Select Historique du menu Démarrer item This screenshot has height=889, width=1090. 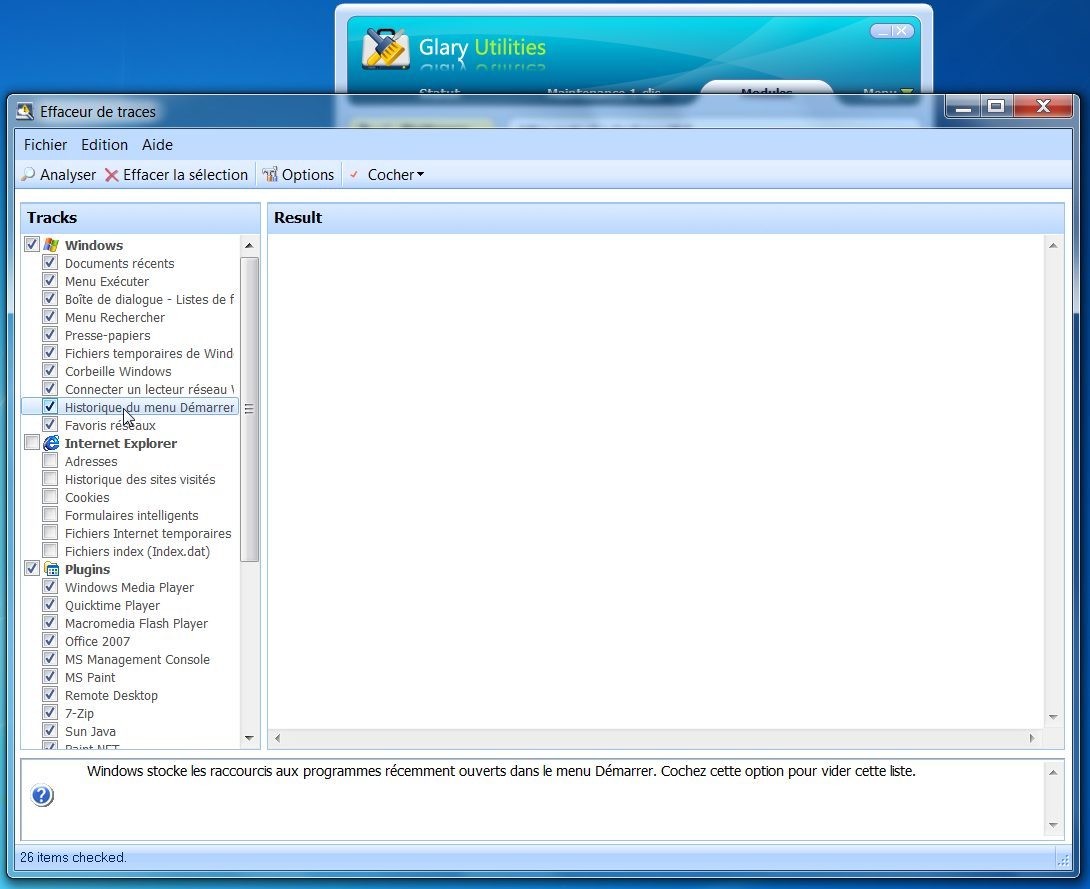[x=149, y=407]
